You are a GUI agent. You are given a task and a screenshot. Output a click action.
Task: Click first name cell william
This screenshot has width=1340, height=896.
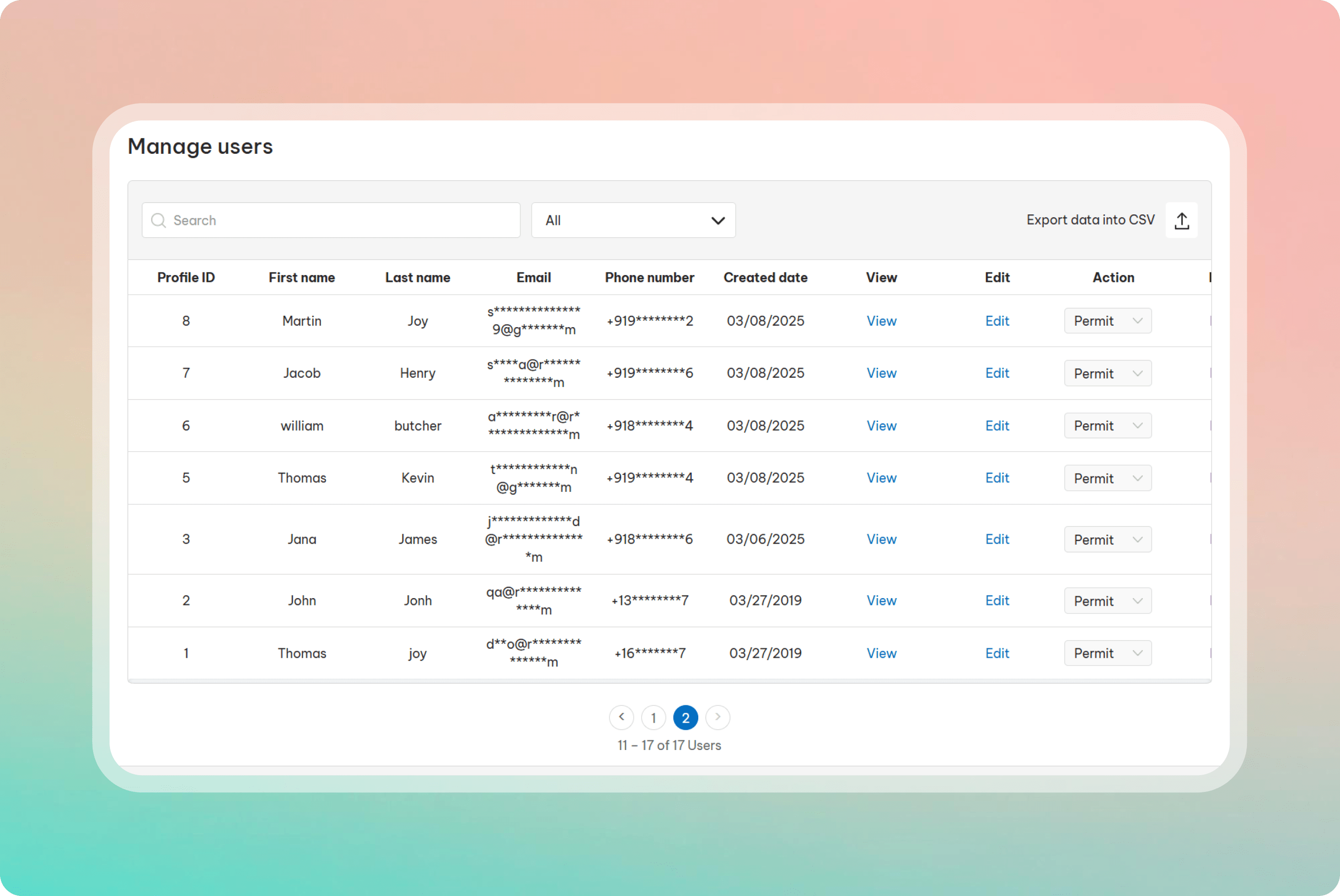[x=302, y=426]
